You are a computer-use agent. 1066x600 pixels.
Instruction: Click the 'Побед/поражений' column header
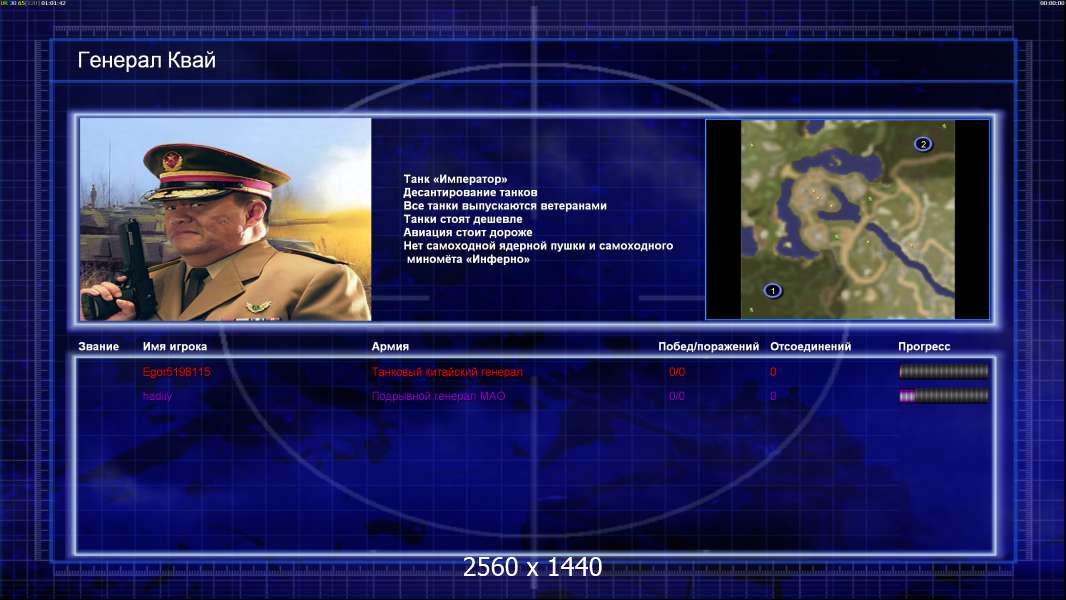pos(708,347)
